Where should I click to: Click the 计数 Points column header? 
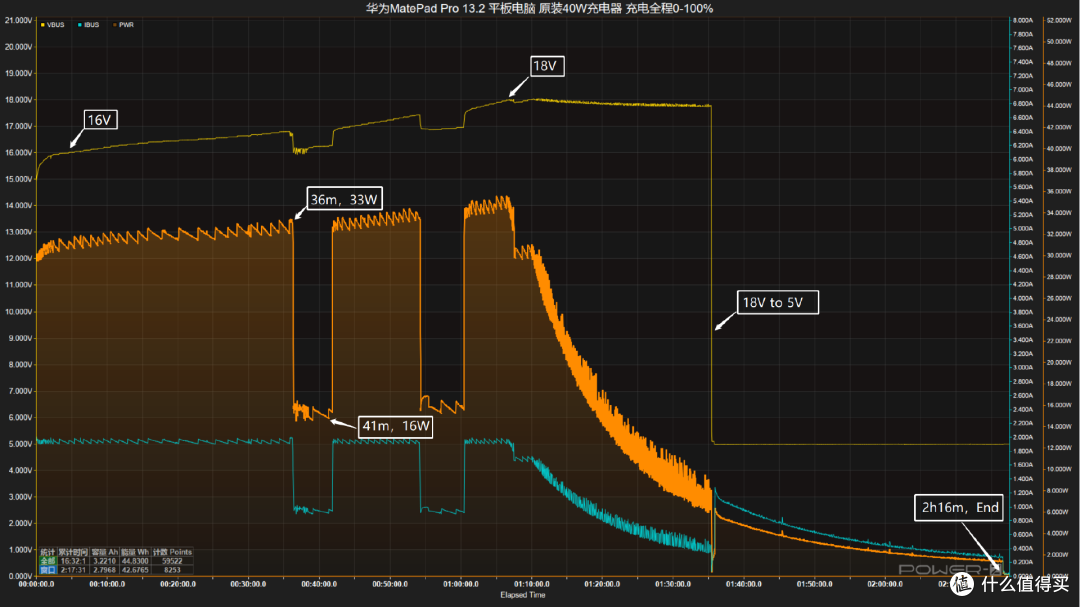(172, 552)
